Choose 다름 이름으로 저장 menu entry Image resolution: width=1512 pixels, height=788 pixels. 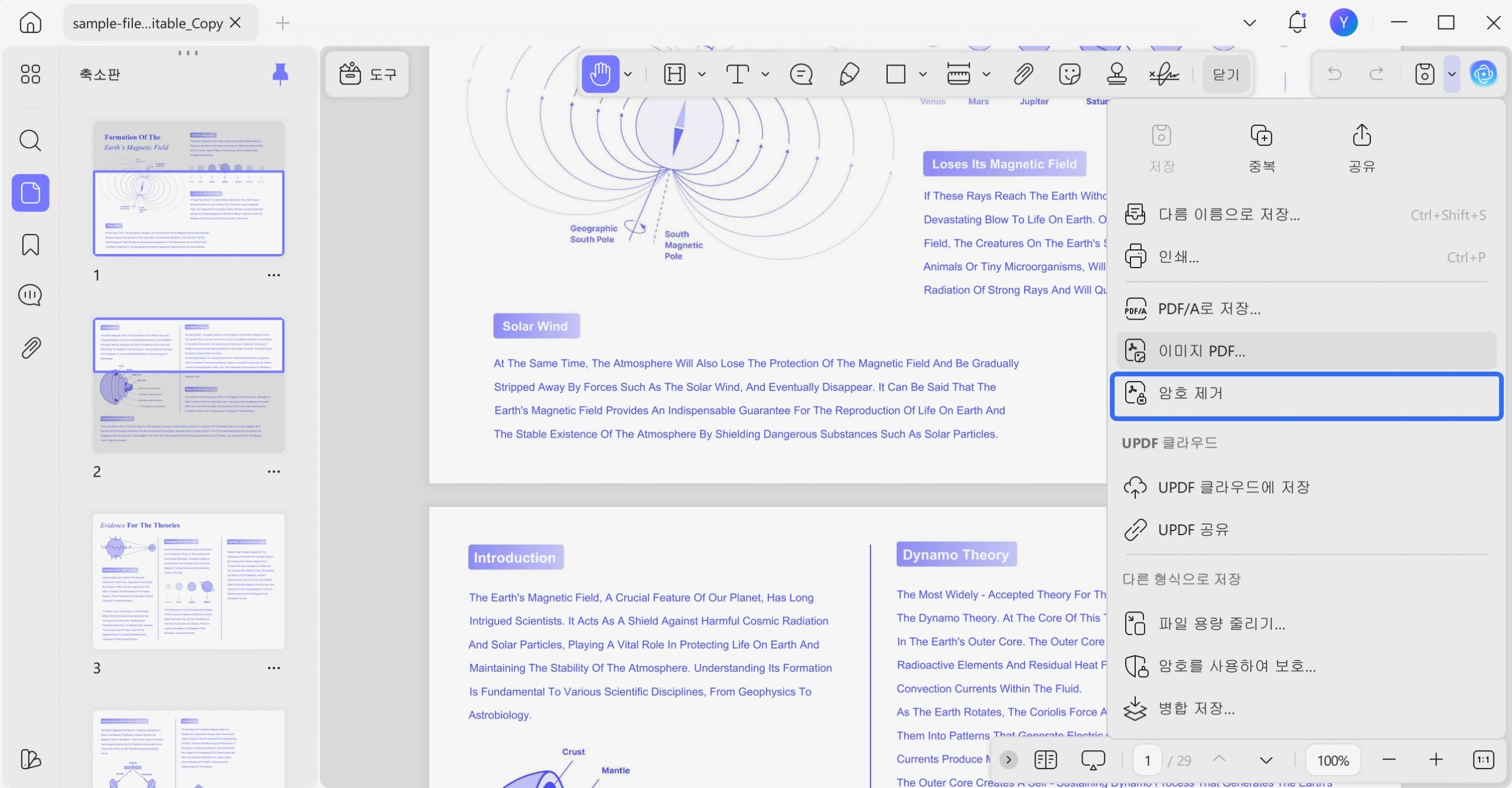(1305, 214)
